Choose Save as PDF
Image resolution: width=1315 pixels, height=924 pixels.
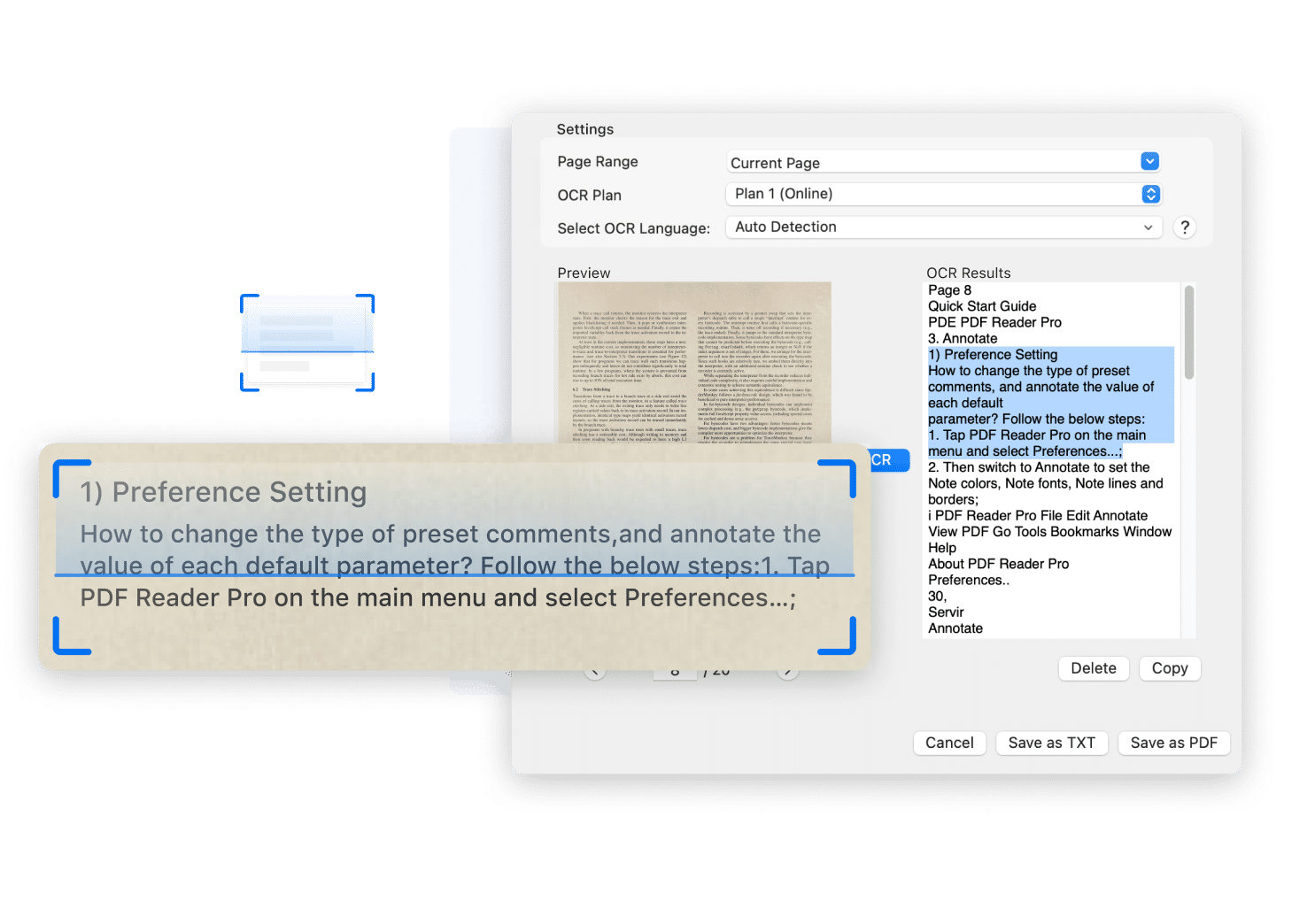1173,743
